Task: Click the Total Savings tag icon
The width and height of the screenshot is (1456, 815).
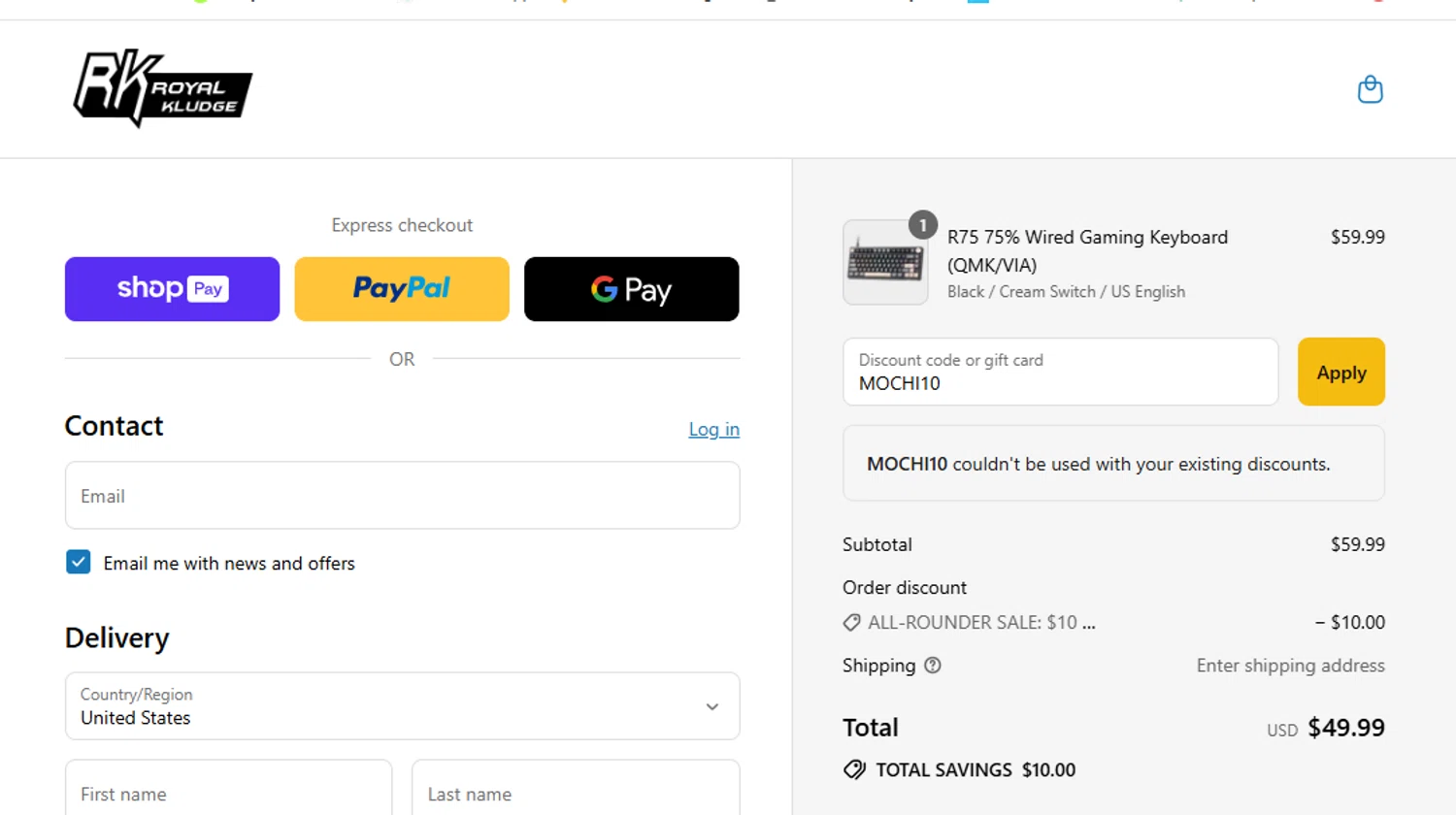Action: tap(854, 770)
